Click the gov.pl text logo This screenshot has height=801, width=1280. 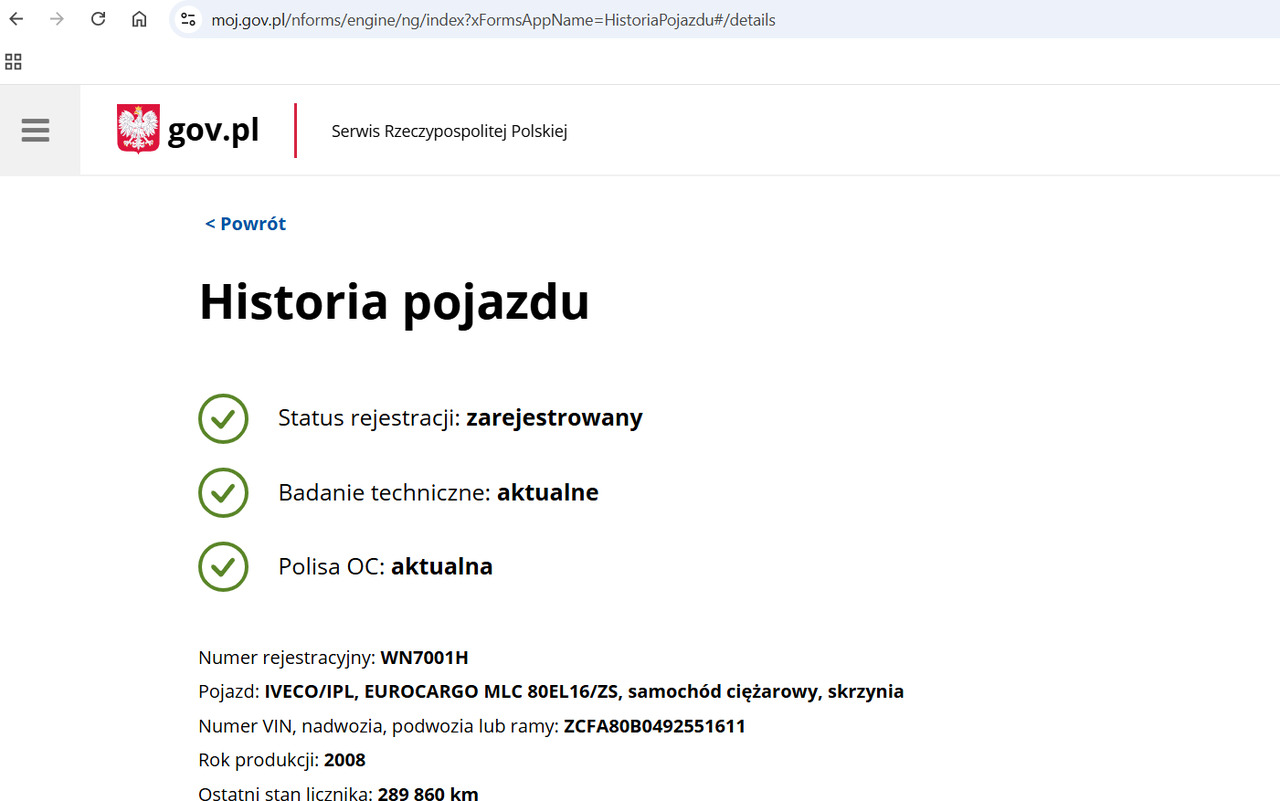(x=213, y=130)
